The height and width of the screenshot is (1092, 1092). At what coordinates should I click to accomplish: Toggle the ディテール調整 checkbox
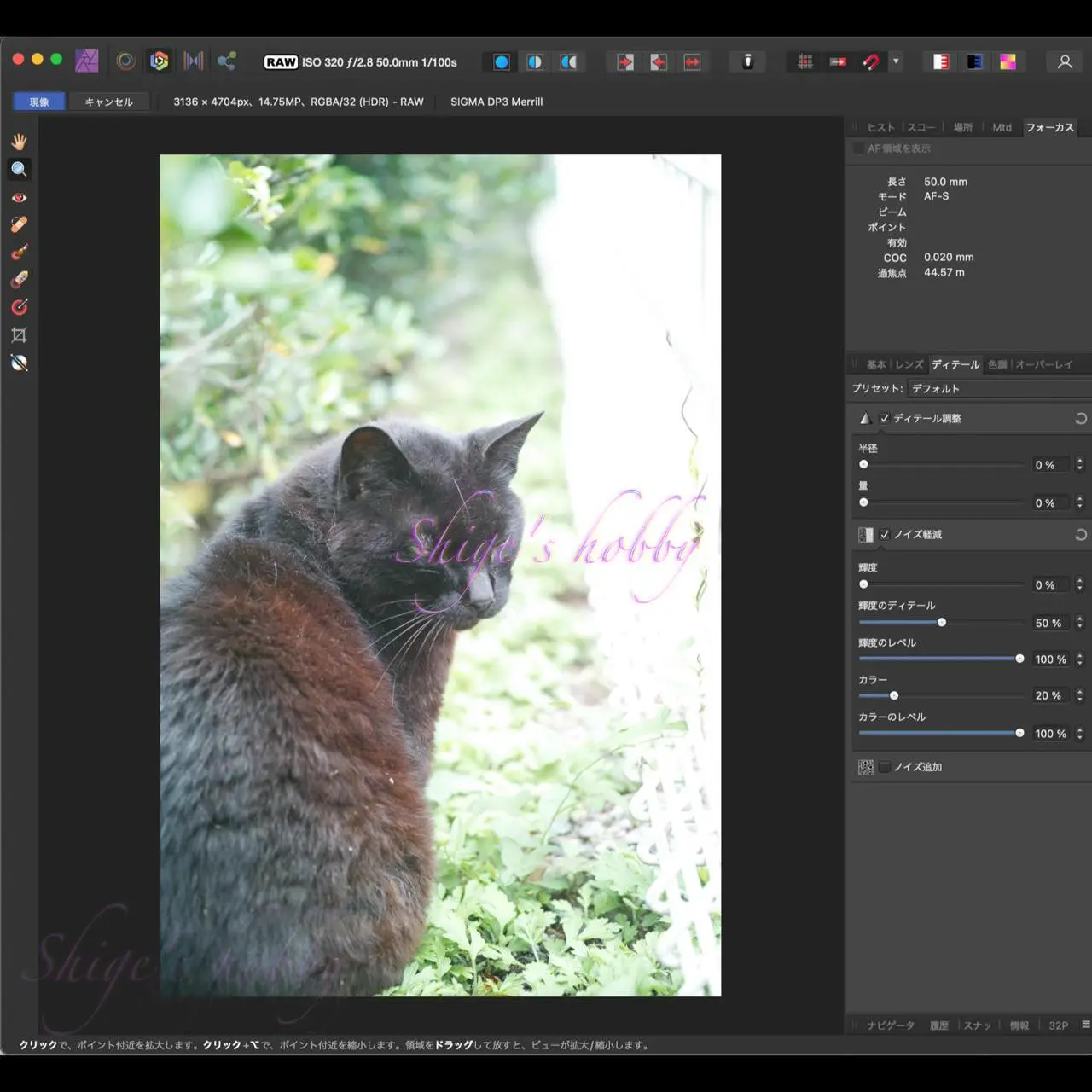tap(885, 418)
